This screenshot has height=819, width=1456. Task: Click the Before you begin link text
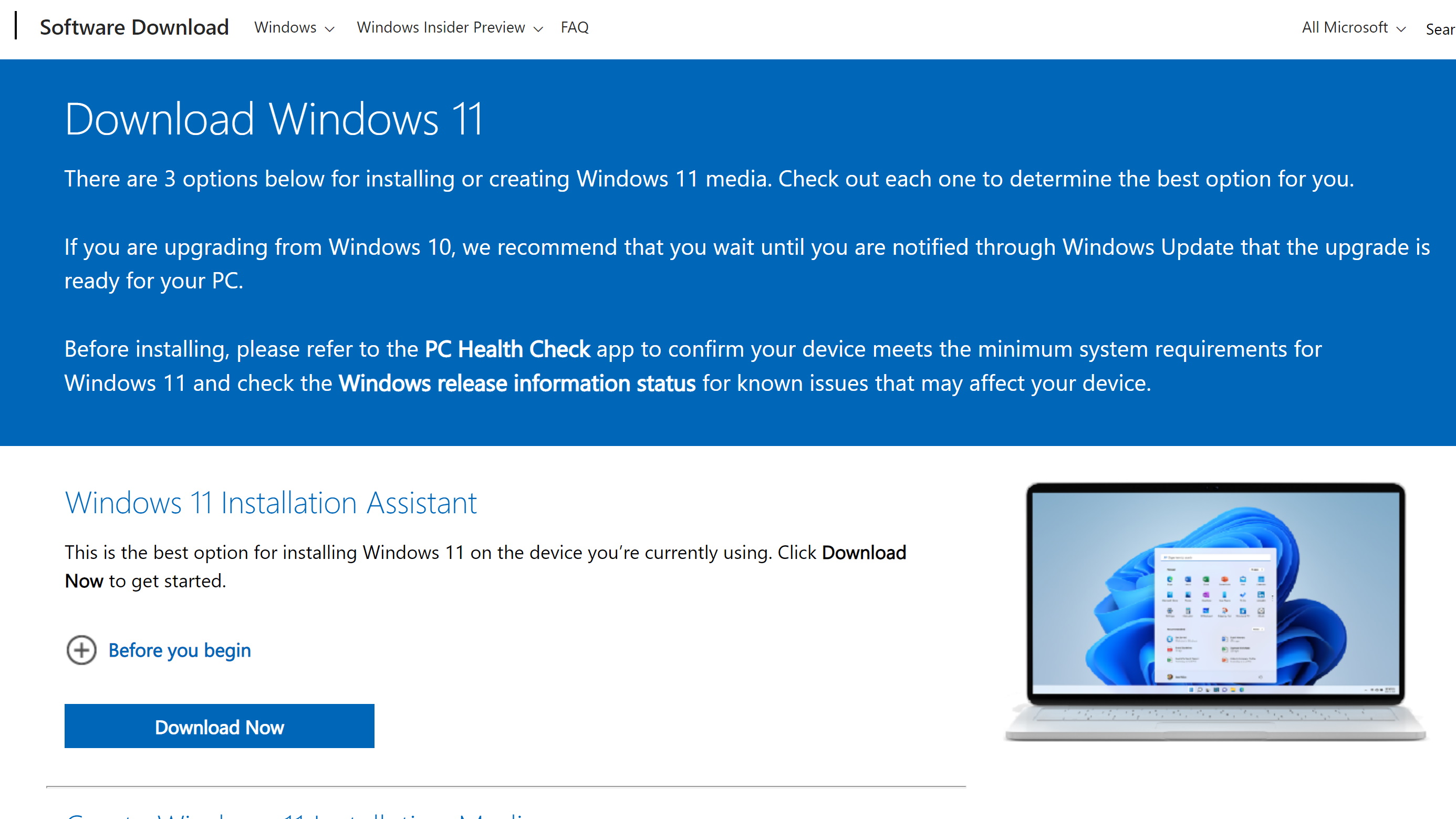[179, 650]
